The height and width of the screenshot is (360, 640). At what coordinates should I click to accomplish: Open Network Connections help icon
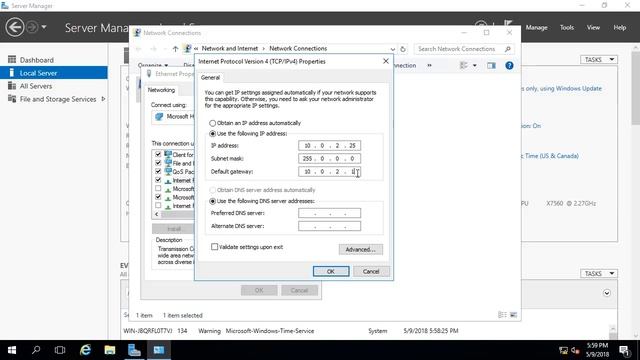(509, 65)
